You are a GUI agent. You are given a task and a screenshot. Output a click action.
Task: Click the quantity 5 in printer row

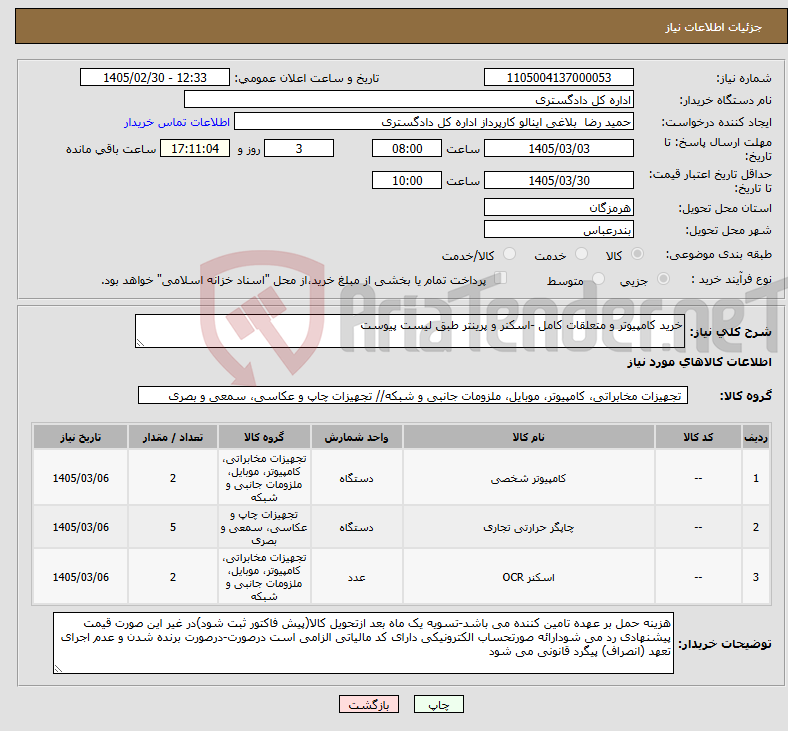172,527
